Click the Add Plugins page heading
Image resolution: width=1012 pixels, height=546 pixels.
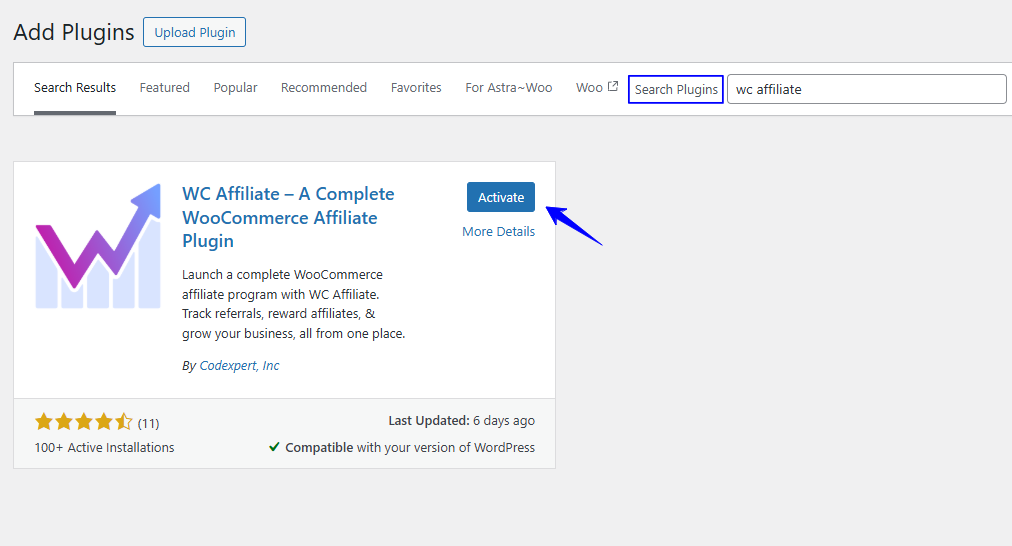tap(74, 32)
